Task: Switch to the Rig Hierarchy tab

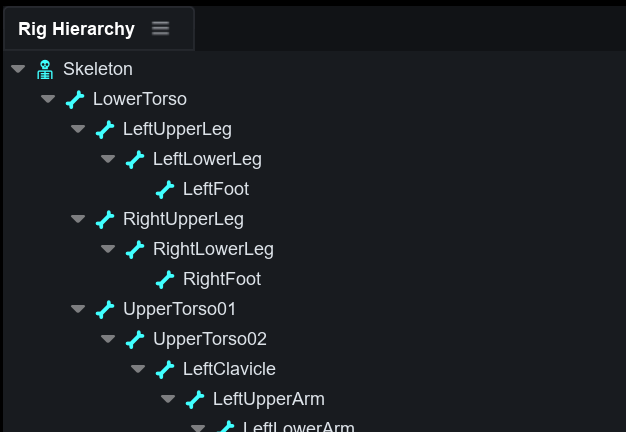Action: point(76,29)
